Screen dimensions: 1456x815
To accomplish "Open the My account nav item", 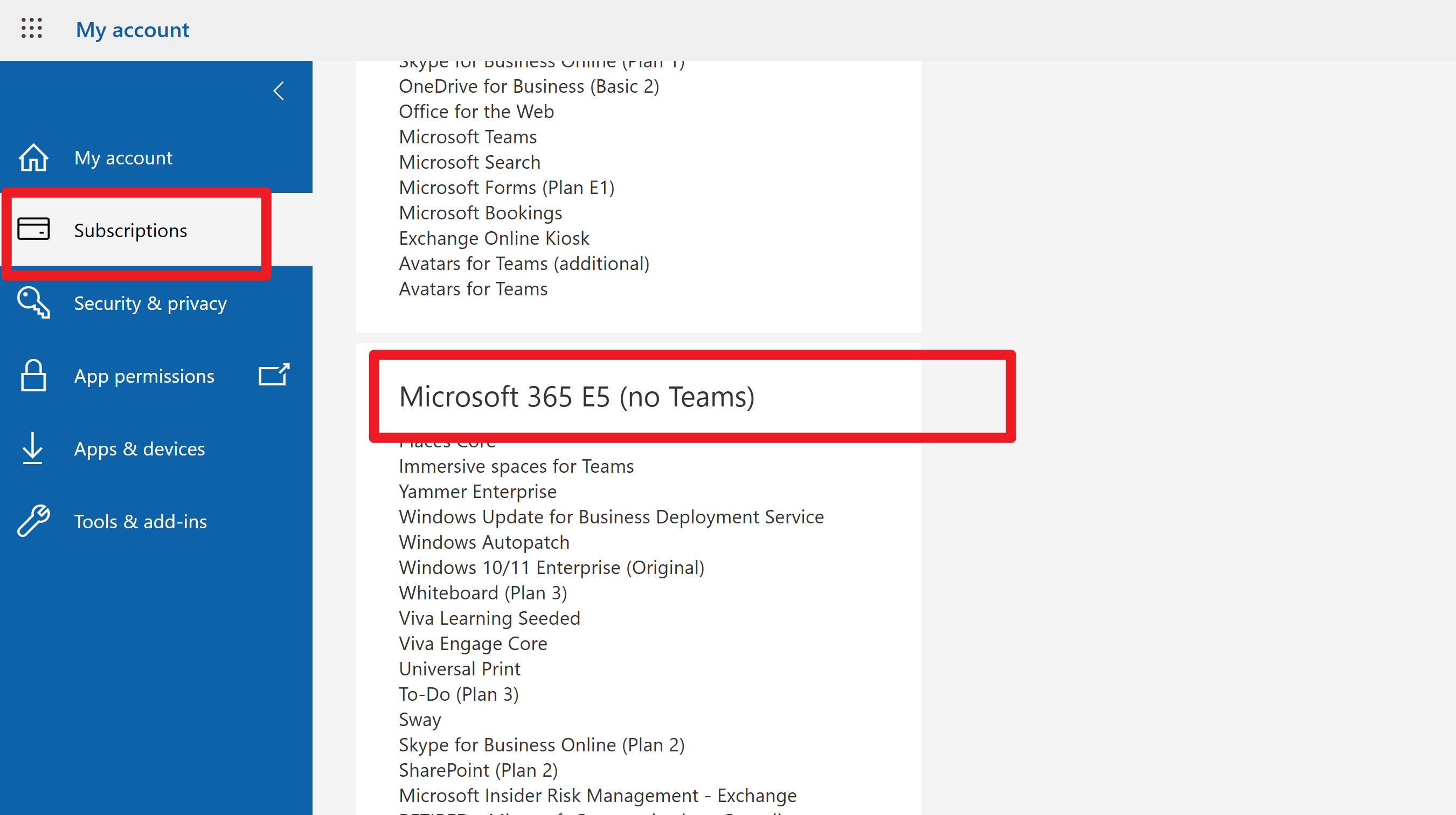I will pyautogui.click(x=123, y=158).
